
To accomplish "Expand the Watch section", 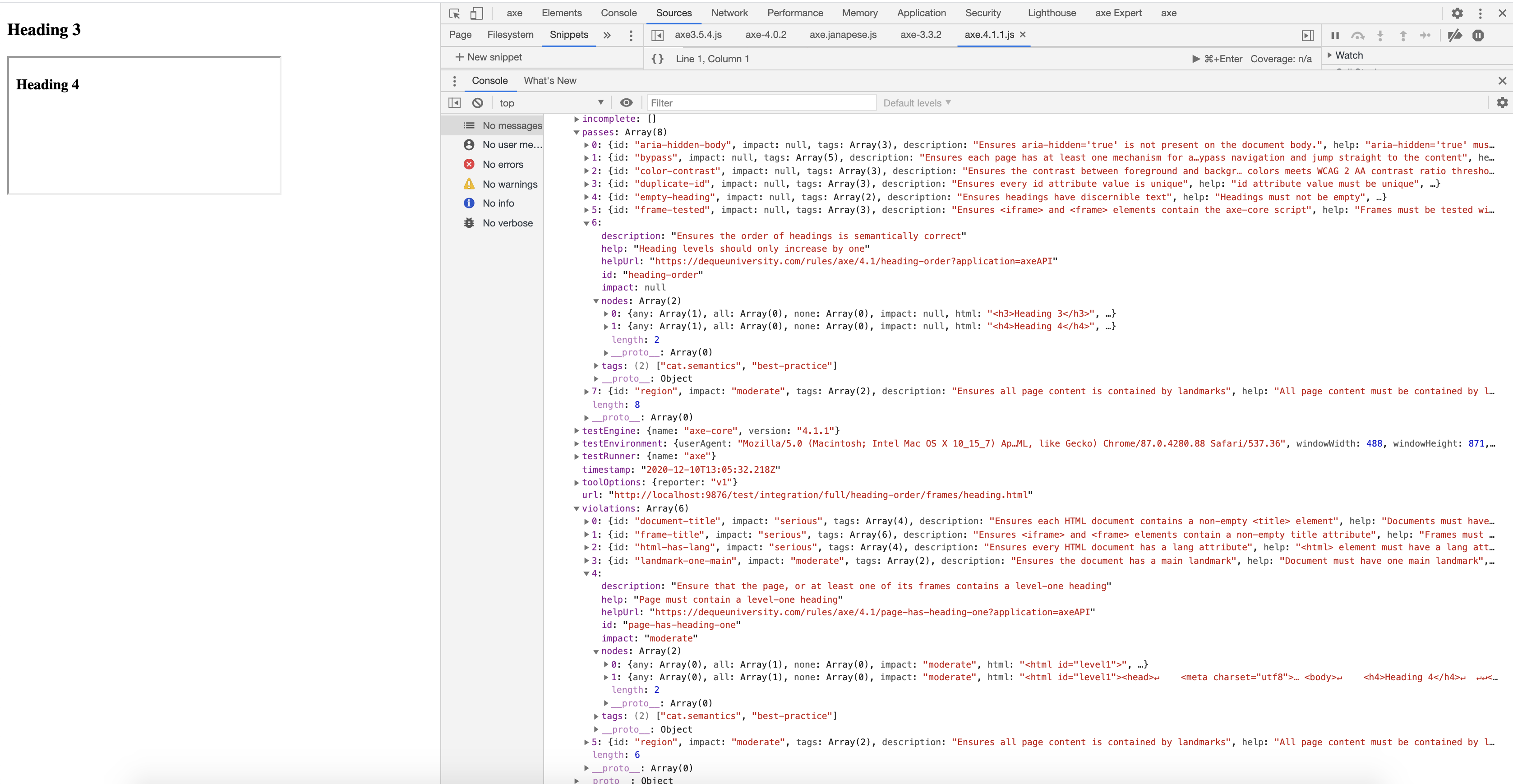I will 1330,55.
